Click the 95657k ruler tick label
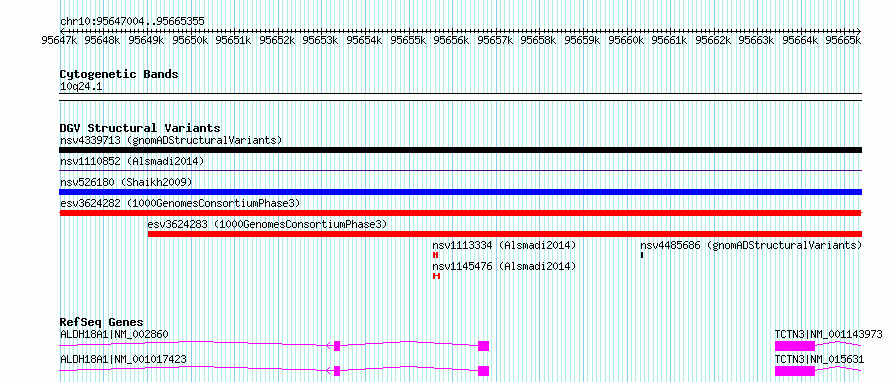This screenshot has width=890, height=382. click(496, 40)
